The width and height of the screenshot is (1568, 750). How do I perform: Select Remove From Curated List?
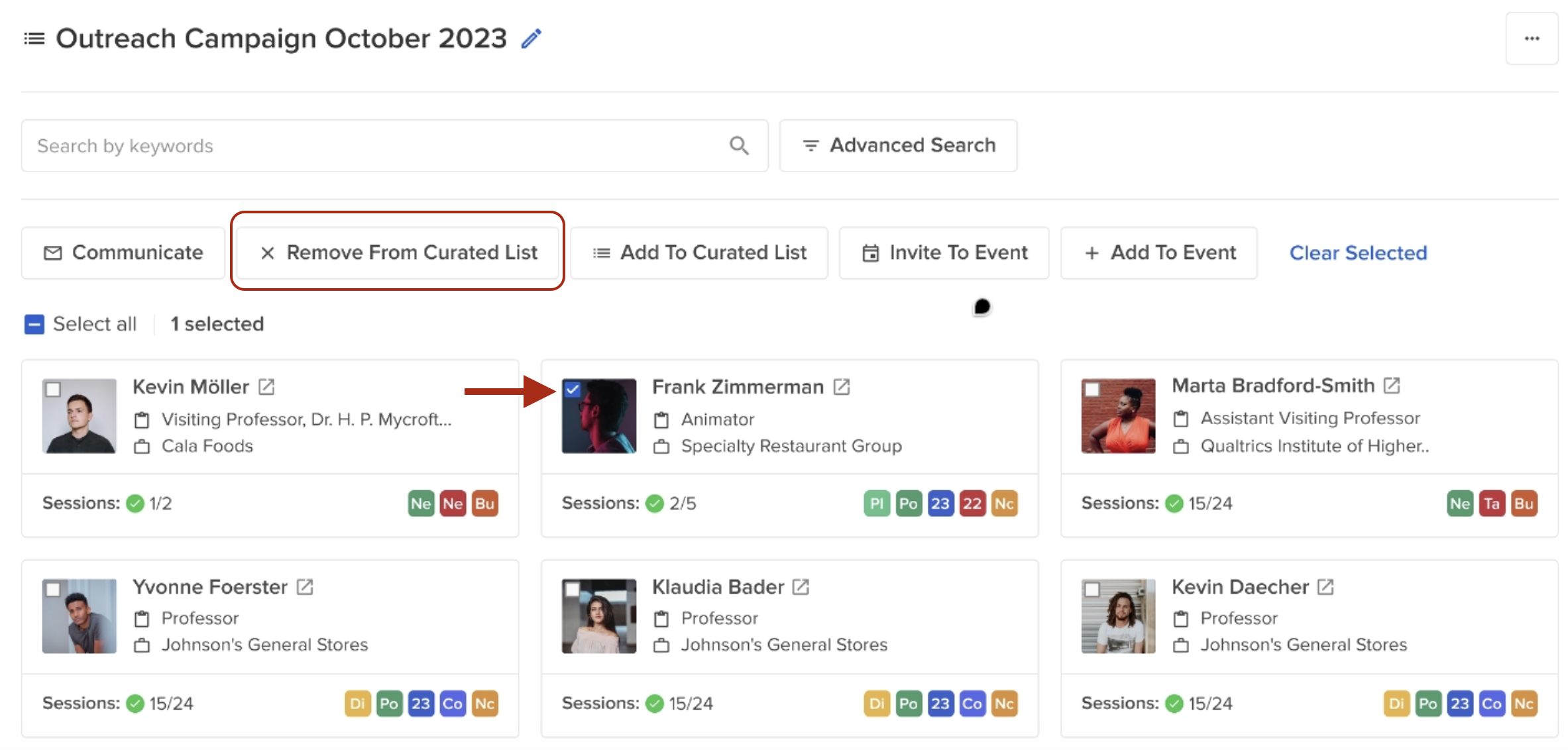pyautogui.click(x=398, y=252)
